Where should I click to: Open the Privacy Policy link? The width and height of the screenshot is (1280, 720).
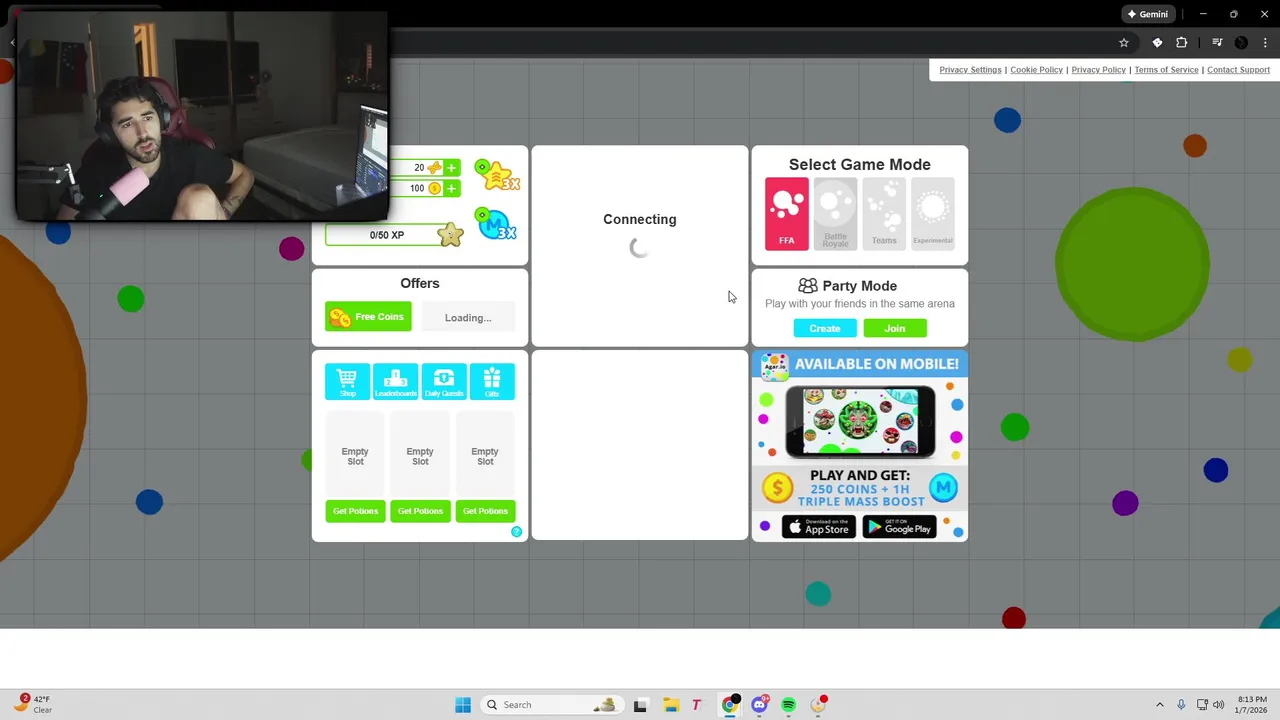[x=1098, y=70]
